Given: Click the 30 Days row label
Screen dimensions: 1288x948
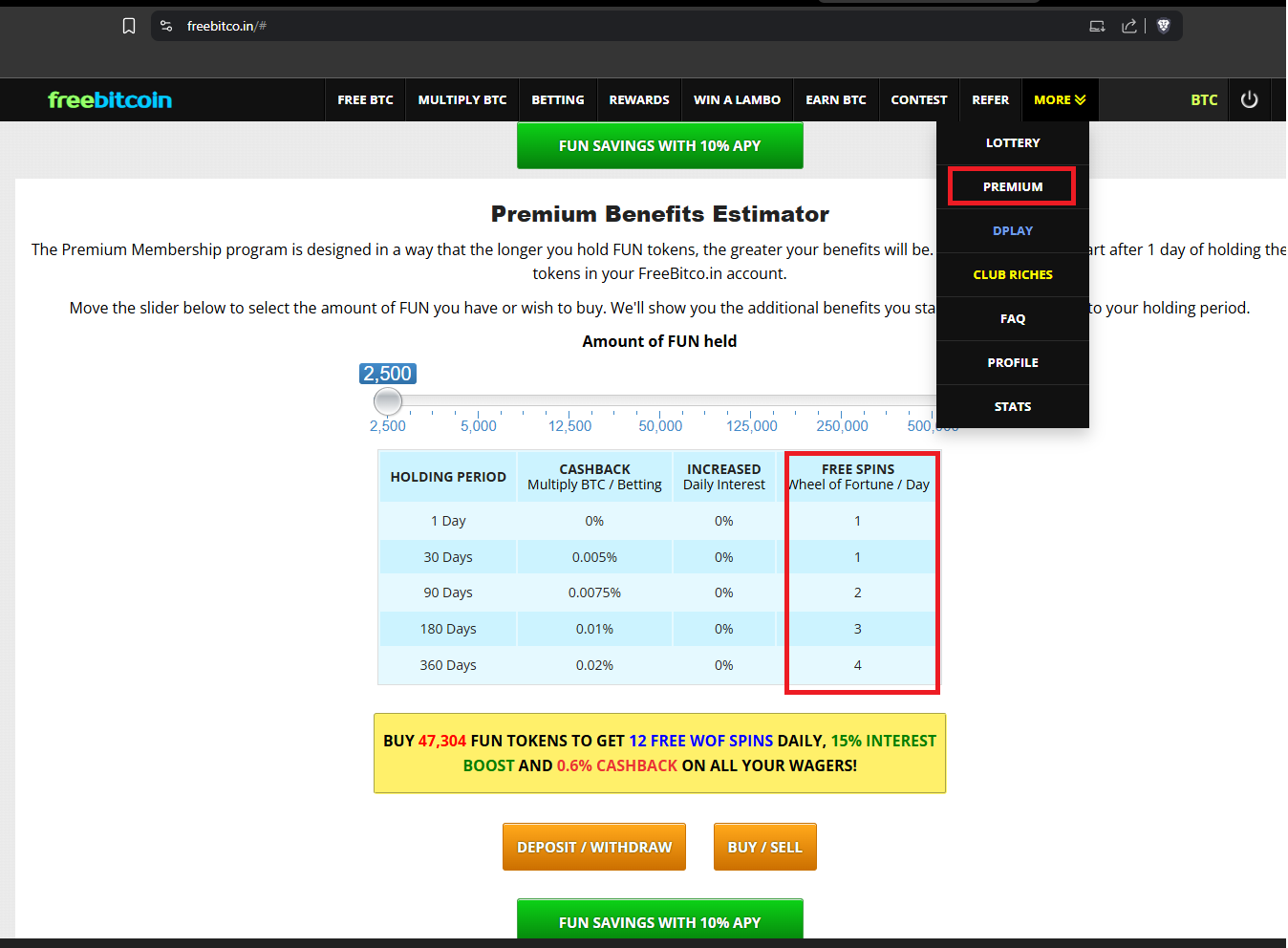Looking at the screenshot, I should coord(448,557).
